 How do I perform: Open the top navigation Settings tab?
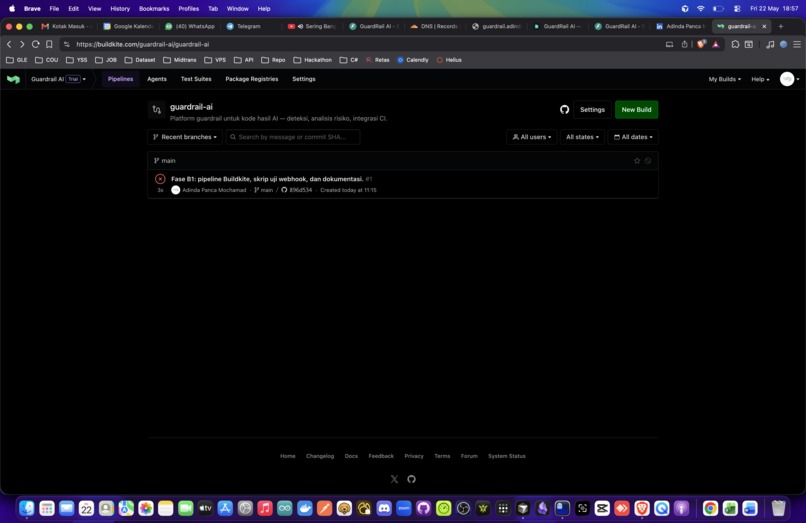pos(304,79)
